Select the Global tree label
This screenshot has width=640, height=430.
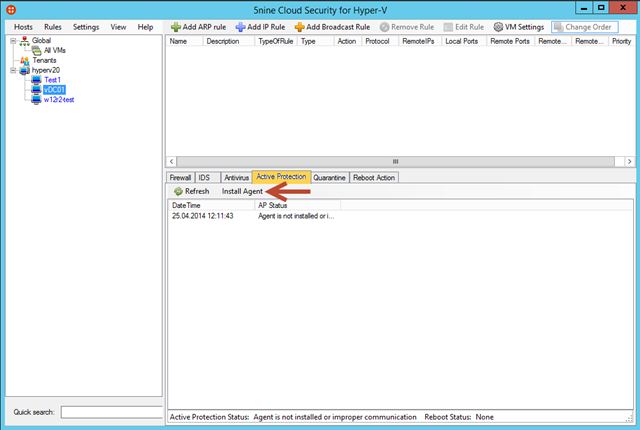[x=42, y=41]
